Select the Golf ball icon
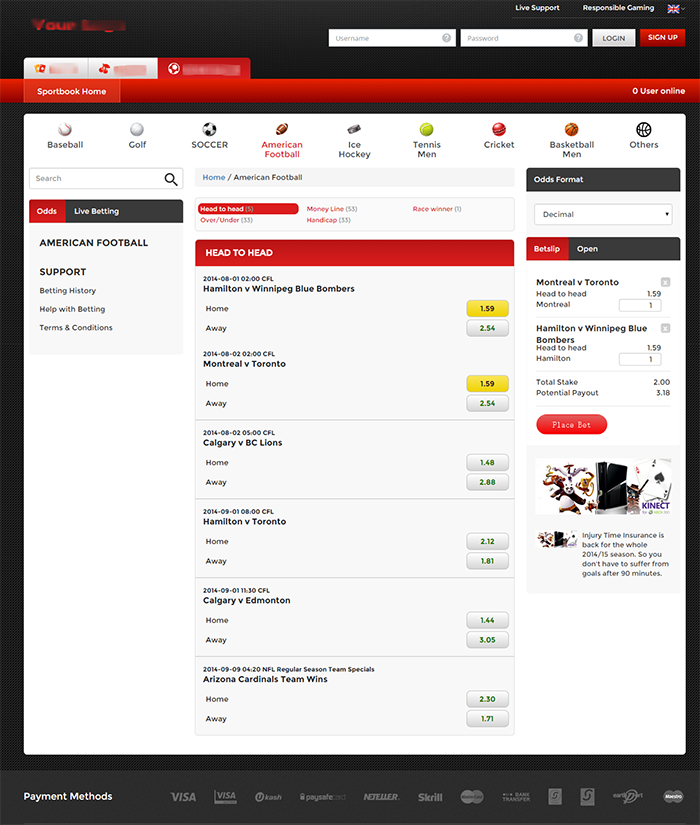700x825 pixels. [x=137, y=130]
